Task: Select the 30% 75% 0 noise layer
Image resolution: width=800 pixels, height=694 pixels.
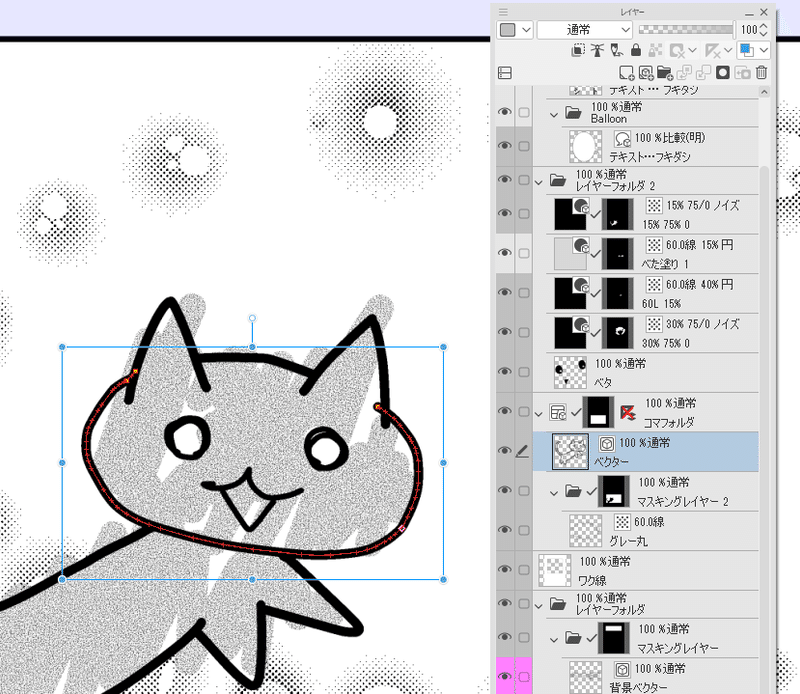Action: point(645,333)
